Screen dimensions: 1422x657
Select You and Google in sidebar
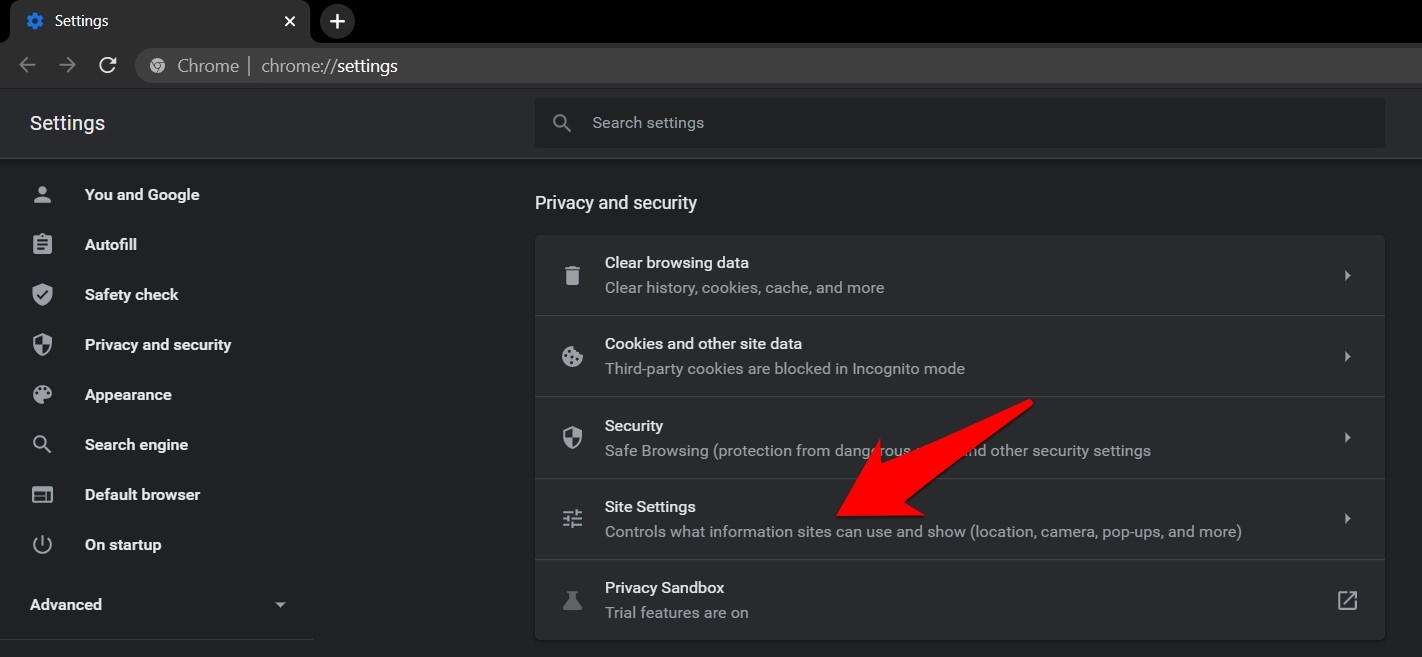142,194
